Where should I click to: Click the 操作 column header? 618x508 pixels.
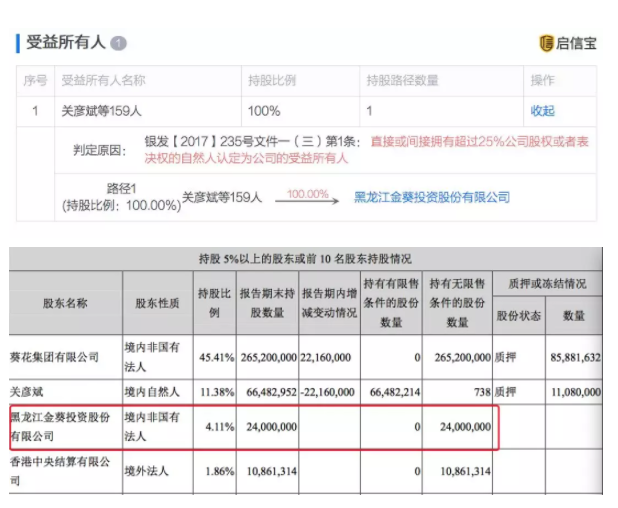click(542, 80)
